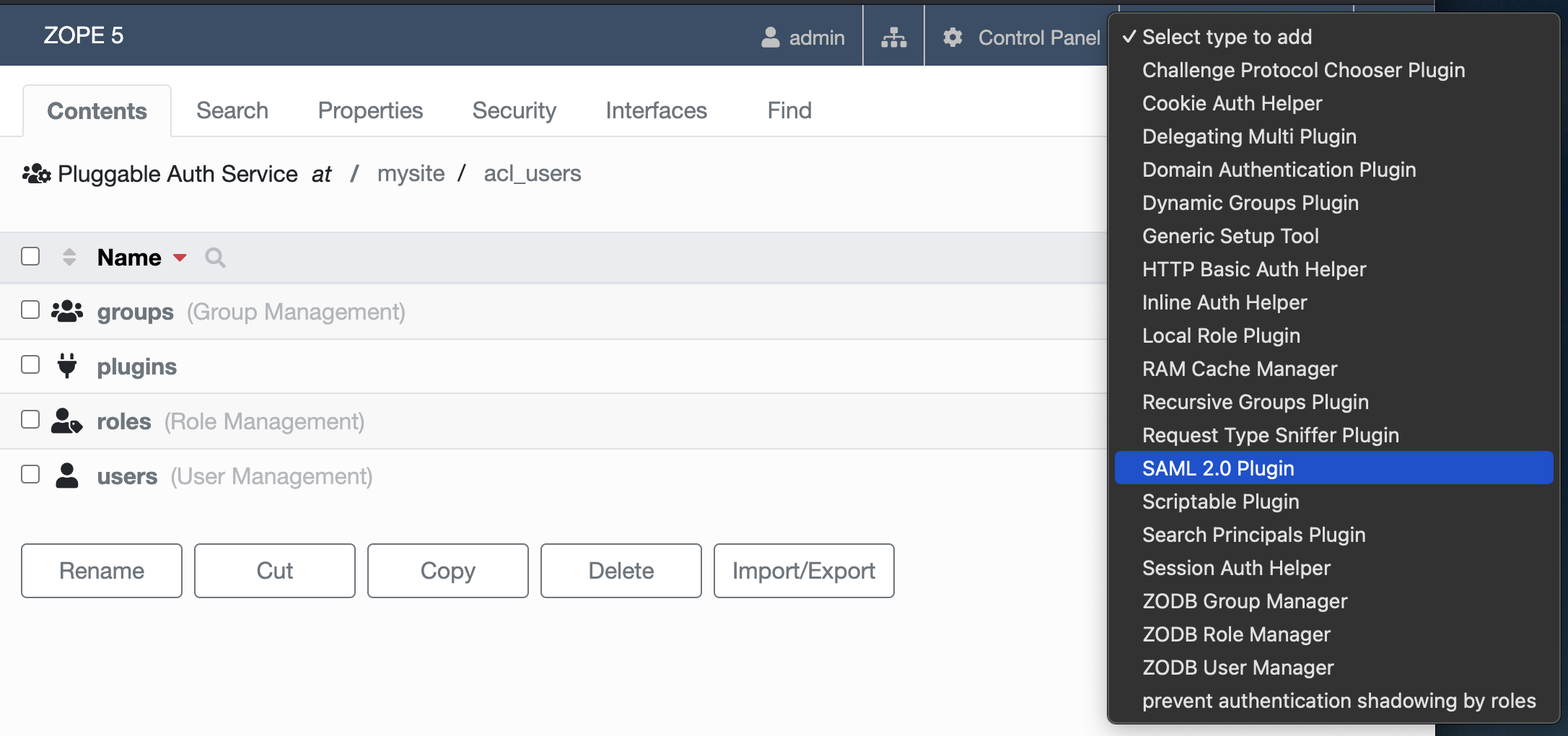
Task: Click the groups people icon
Action: 67,311
